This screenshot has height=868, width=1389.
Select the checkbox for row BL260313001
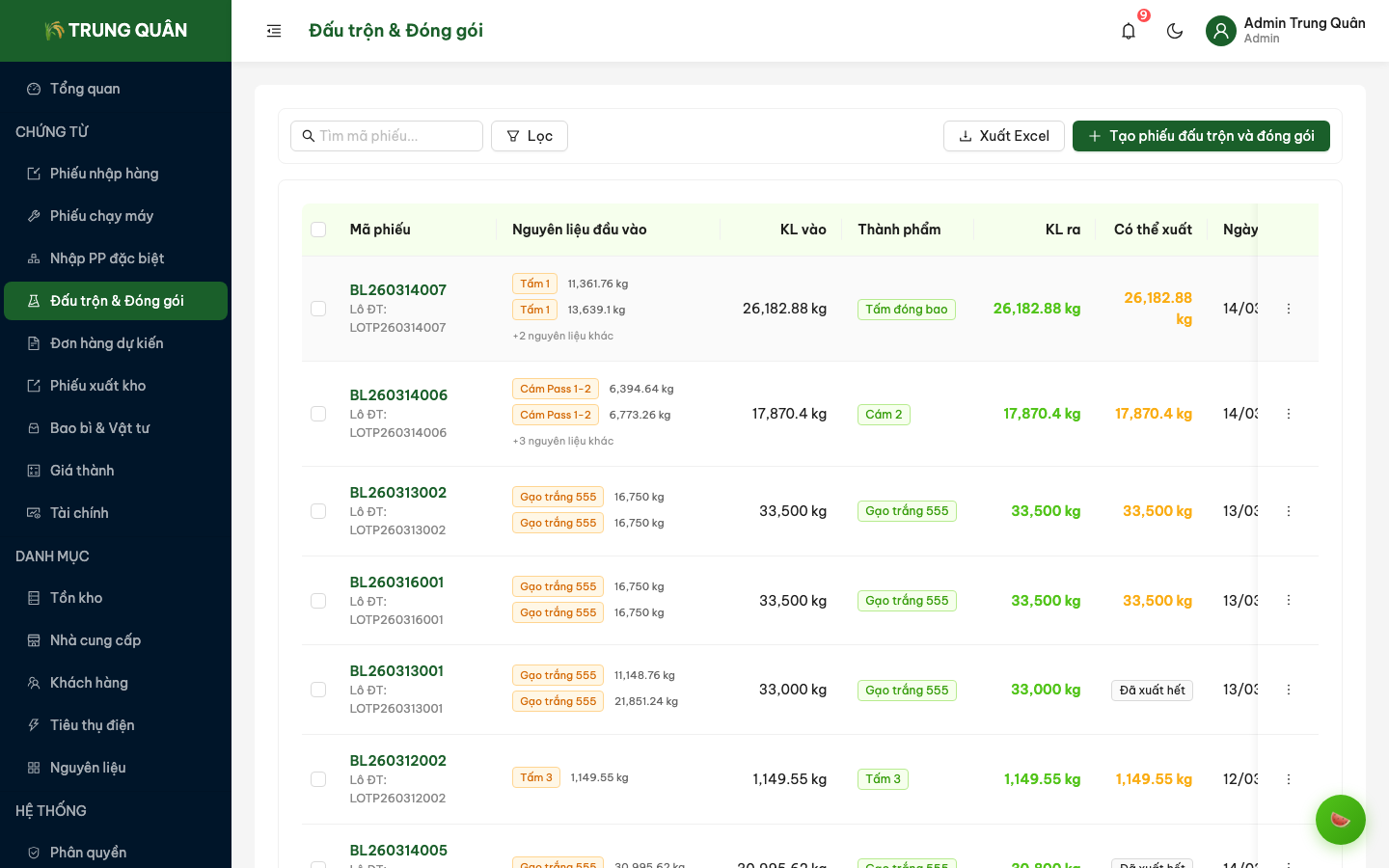[318, 690]
